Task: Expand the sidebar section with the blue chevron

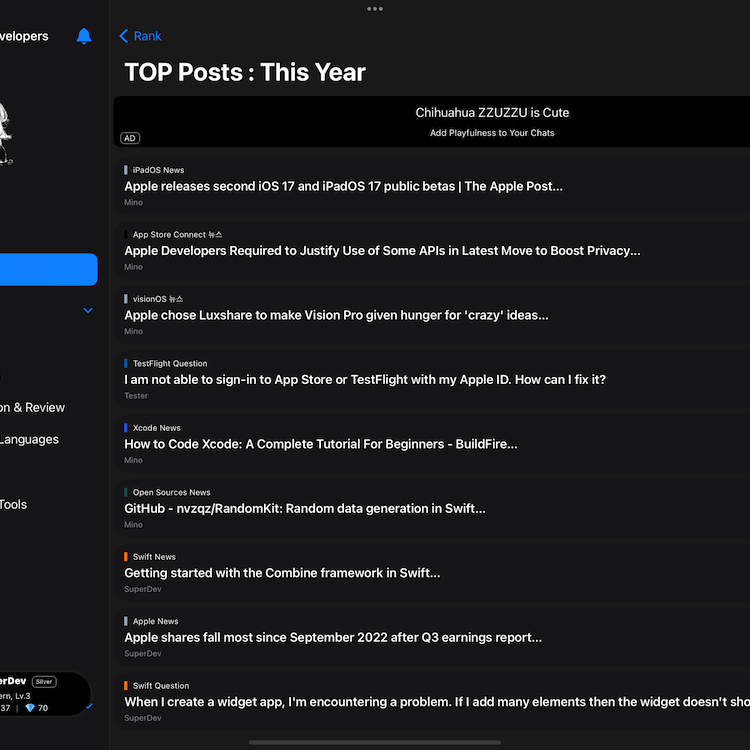Action: tap(88, 310)
